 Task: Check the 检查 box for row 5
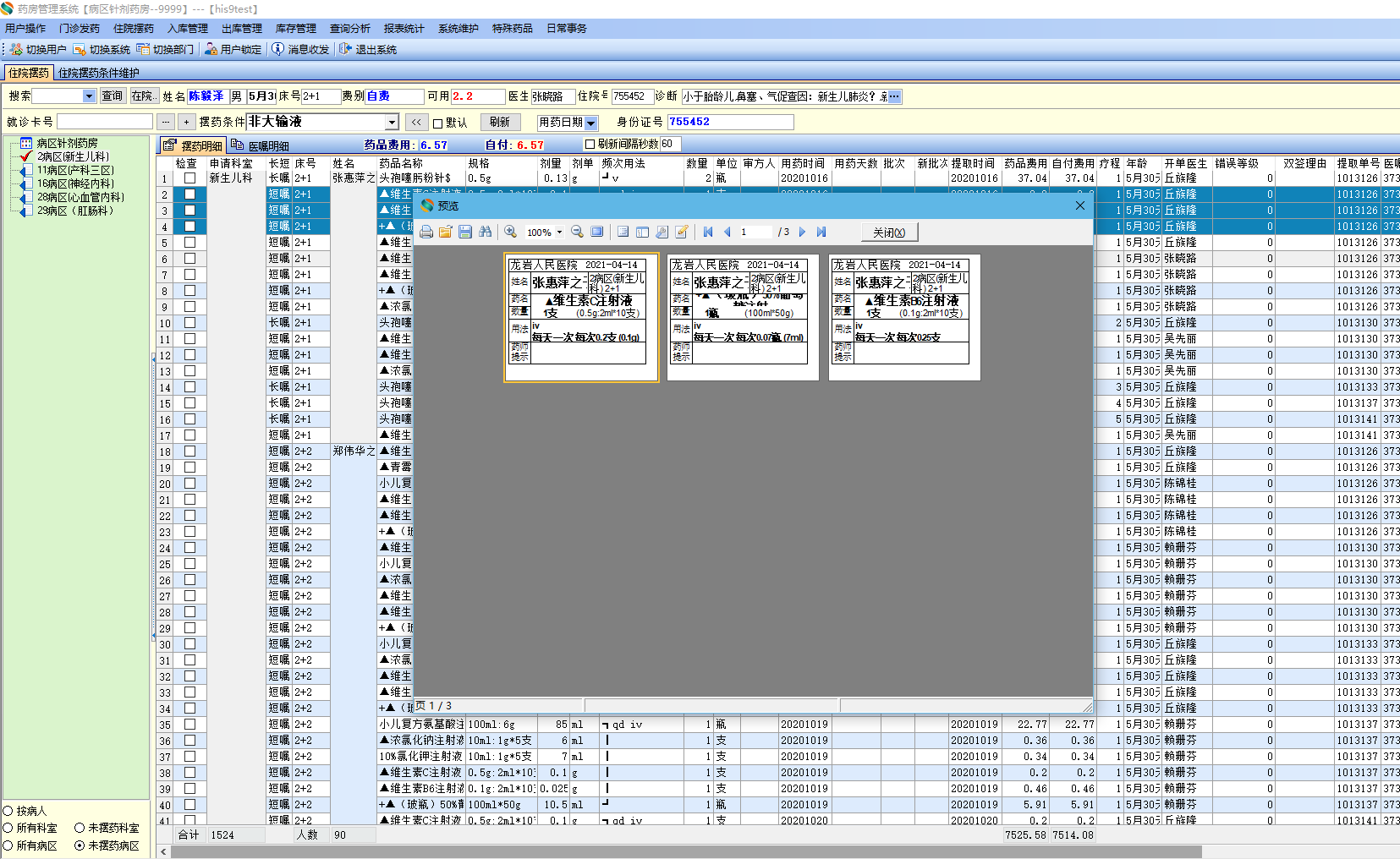tap(189, 242)
